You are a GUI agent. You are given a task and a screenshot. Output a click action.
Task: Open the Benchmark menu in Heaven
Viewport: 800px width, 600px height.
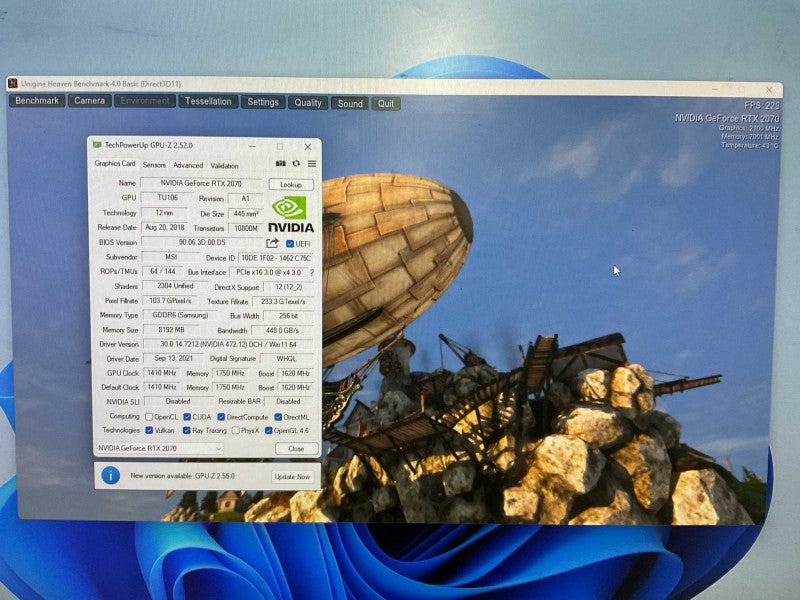pos(37,101)
